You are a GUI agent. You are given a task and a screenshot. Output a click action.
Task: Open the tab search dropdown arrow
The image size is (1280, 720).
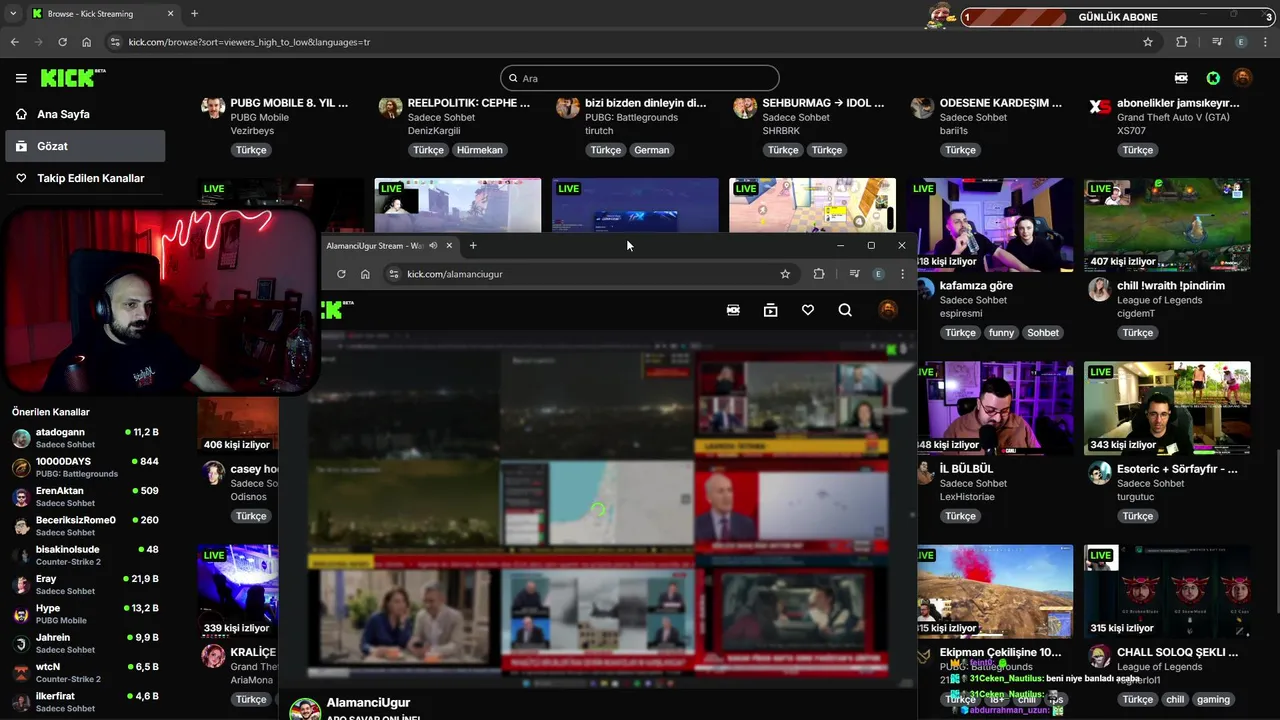point(12,14)
